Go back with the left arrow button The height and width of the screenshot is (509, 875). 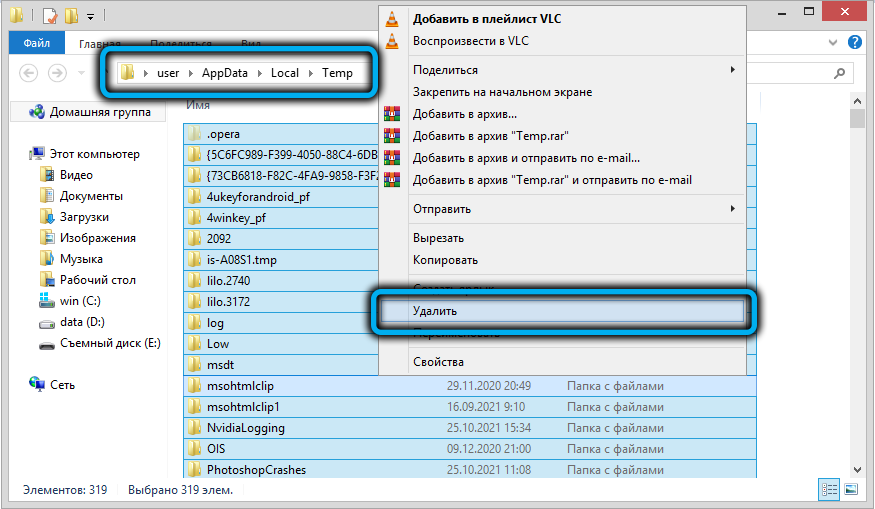tap(29, 73)
